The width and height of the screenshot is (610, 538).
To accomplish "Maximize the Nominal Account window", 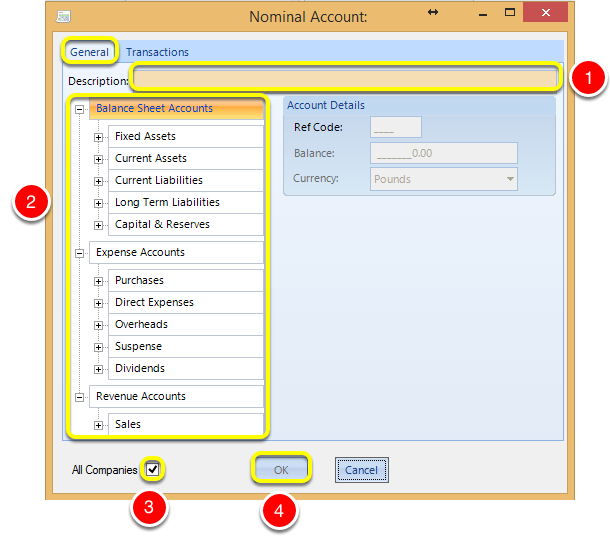I will pyautogui.click(x=510, y=12).
